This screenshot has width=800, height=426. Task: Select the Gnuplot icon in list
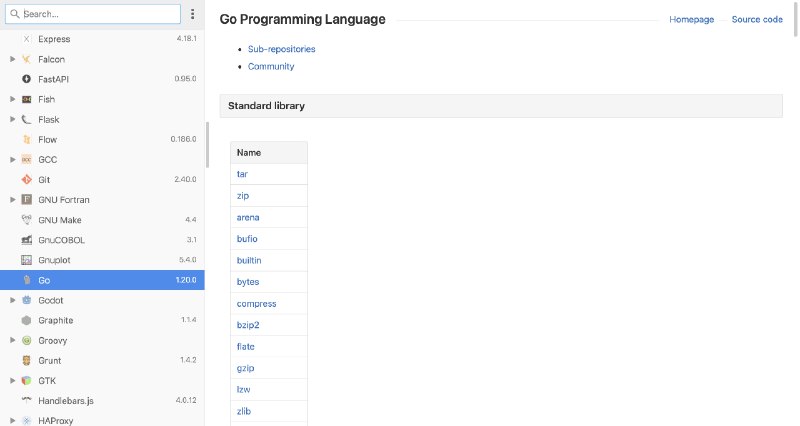pos(27,260)
